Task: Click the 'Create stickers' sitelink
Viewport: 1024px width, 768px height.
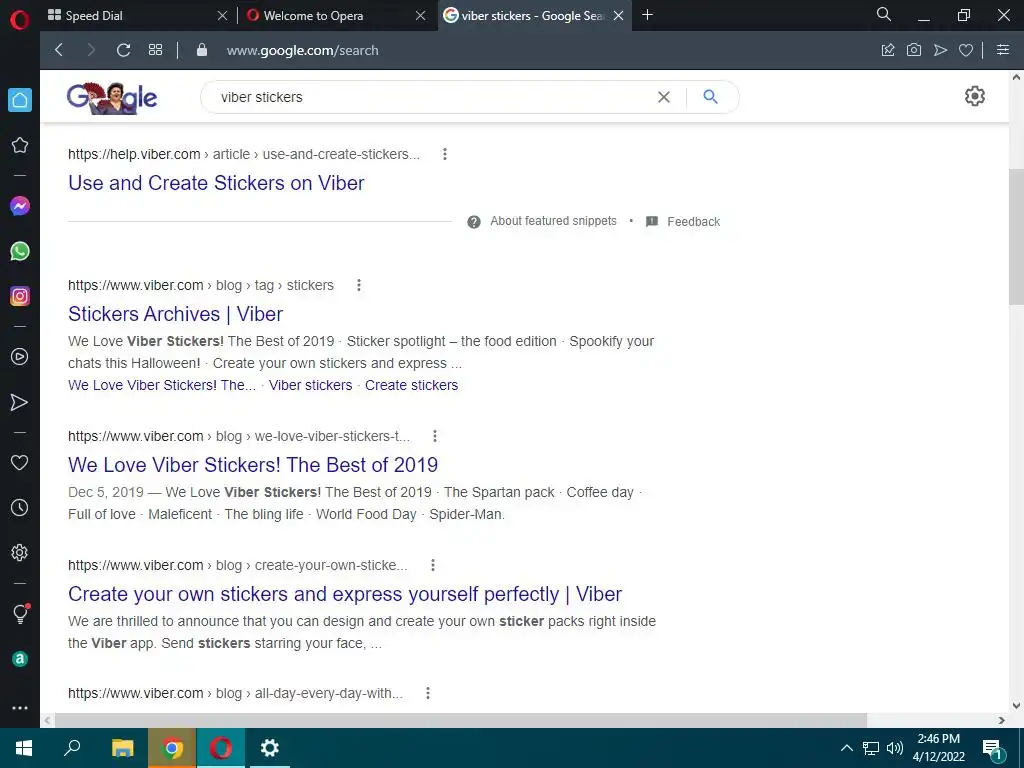Action: (x=411, y=385)
